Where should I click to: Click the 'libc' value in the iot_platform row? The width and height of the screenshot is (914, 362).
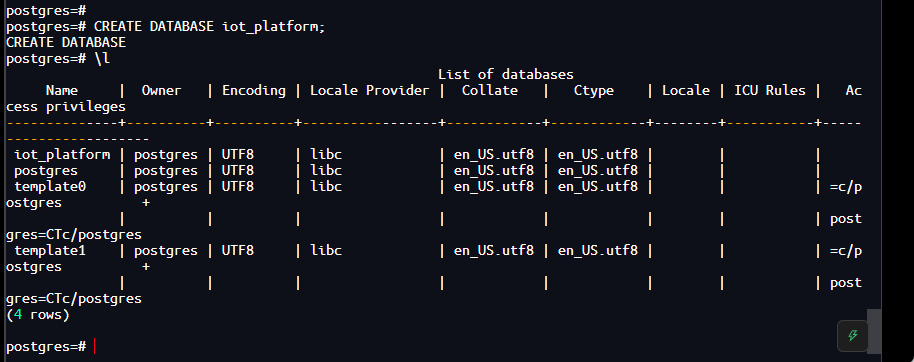point(326,154)
